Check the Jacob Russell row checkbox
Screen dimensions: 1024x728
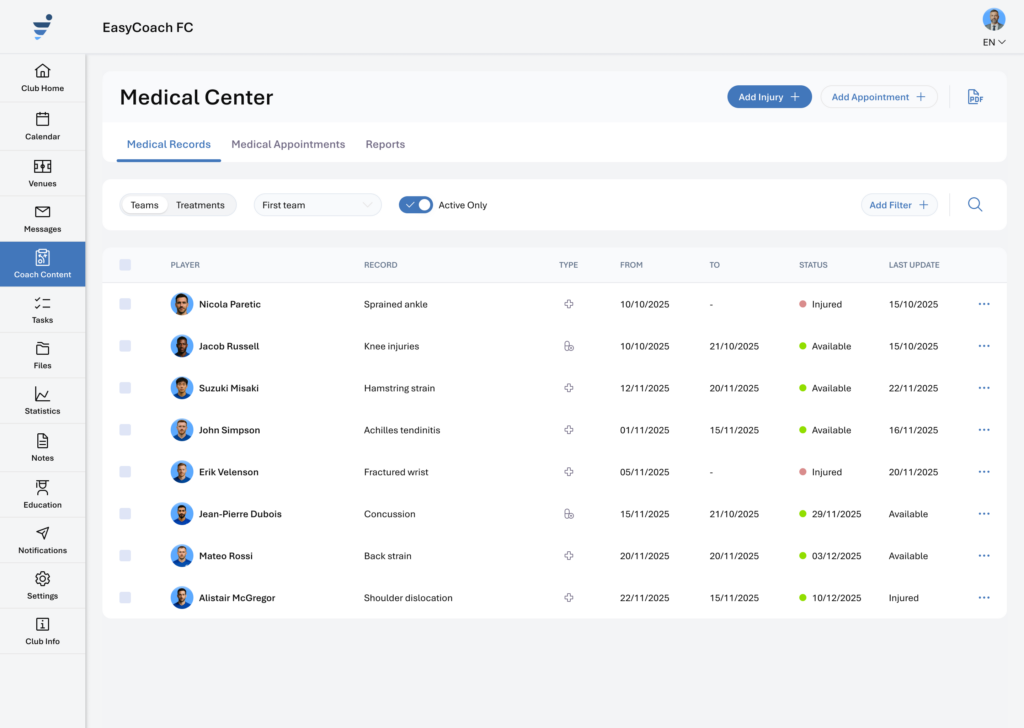(x=125, y=346)
